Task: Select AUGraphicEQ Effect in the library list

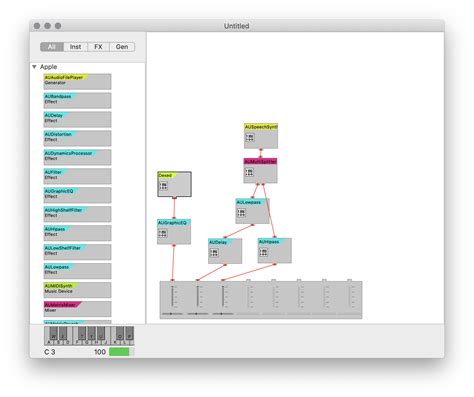Action: (77, 195)
